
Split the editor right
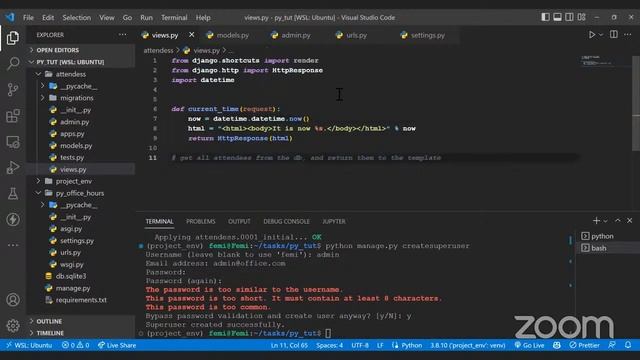coord(613,35)
